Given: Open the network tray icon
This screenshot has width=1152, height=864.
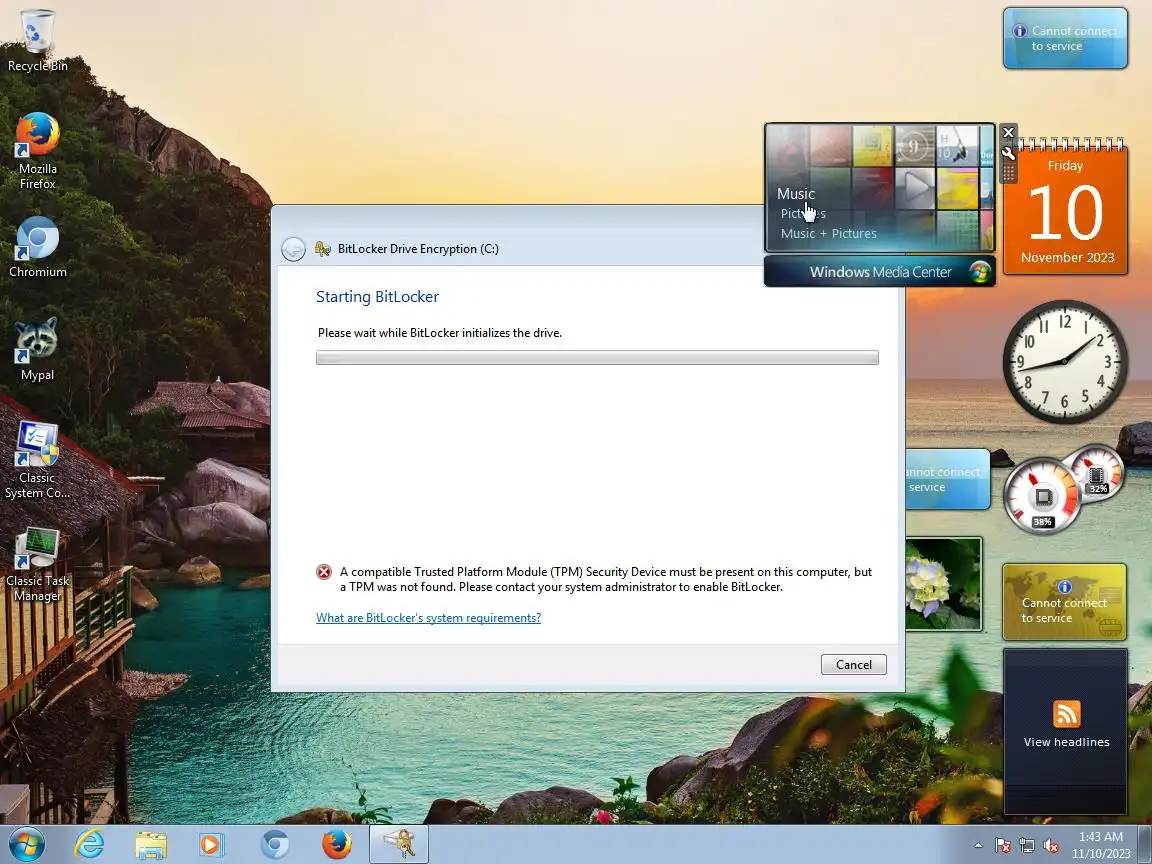Looking at the screenshot, I should pyautogui.click(x=1026, y=846).
